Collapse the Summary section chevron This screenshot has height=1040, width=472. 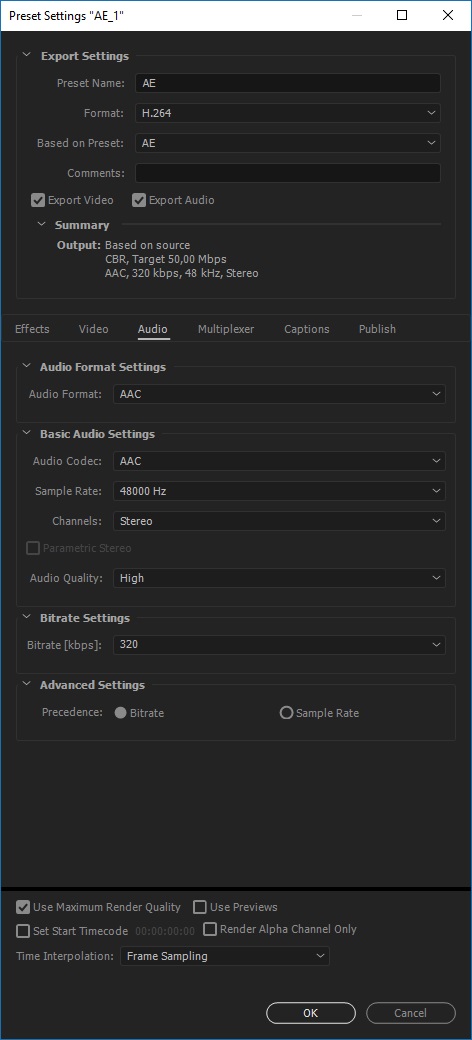(x=42, y=225)
